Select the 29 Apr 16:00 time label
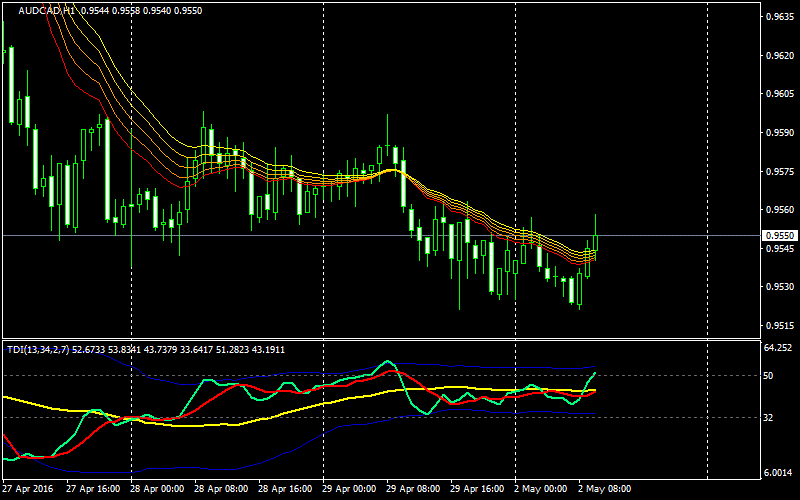 (x=478, y=490)
